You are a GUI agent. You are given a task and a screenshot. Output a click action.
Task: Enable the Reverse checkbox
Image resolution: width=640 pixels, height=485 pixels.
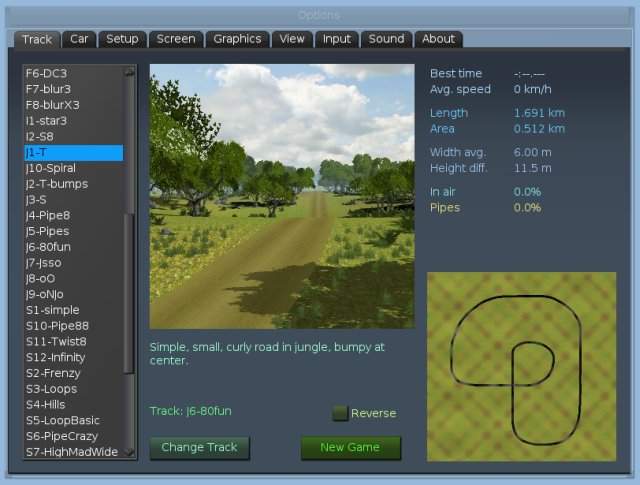click(340, 413)
